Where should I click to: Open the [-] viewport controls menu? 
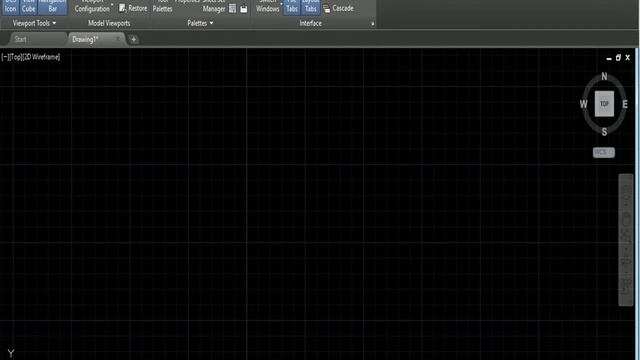coord(5,57)
